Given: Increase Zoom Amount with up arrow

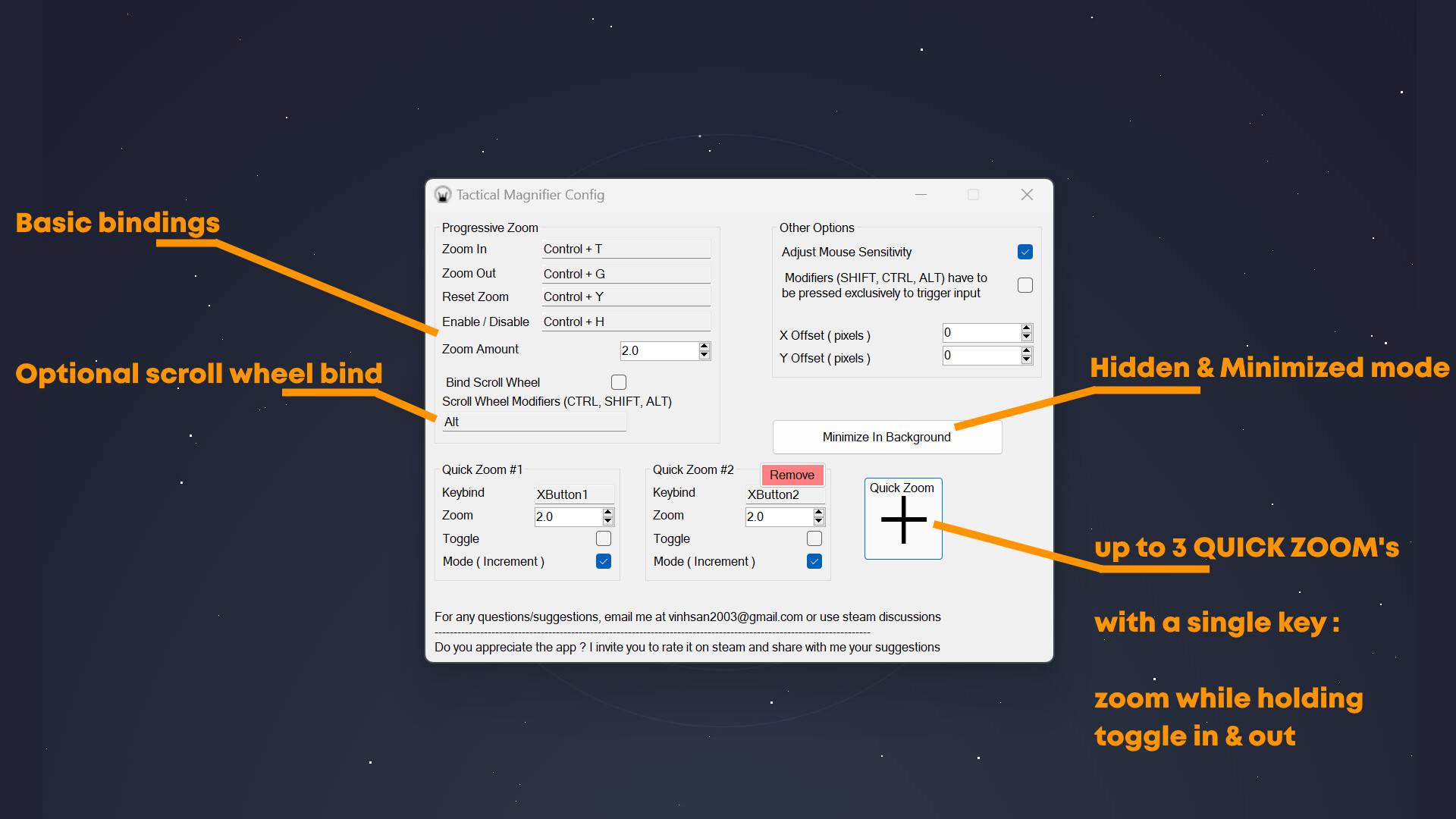Looking at the screenshot, I should (704, 346).
